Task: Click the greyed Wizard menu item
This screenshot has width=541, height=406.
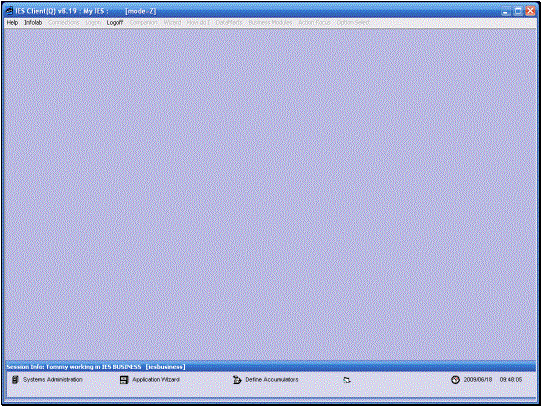Action: [x=172, y=22]
